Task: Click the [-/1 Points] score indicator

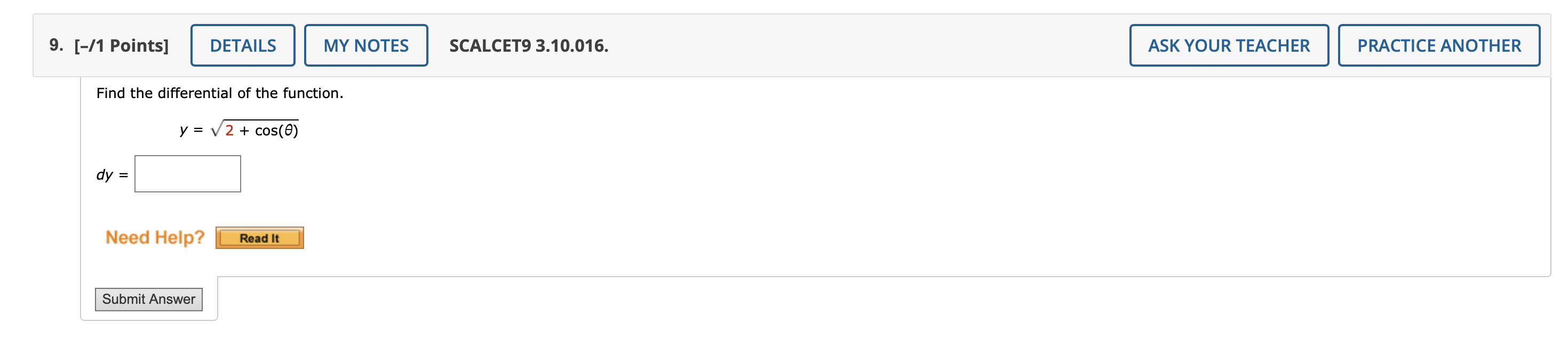Action: (x=120, y=44)
